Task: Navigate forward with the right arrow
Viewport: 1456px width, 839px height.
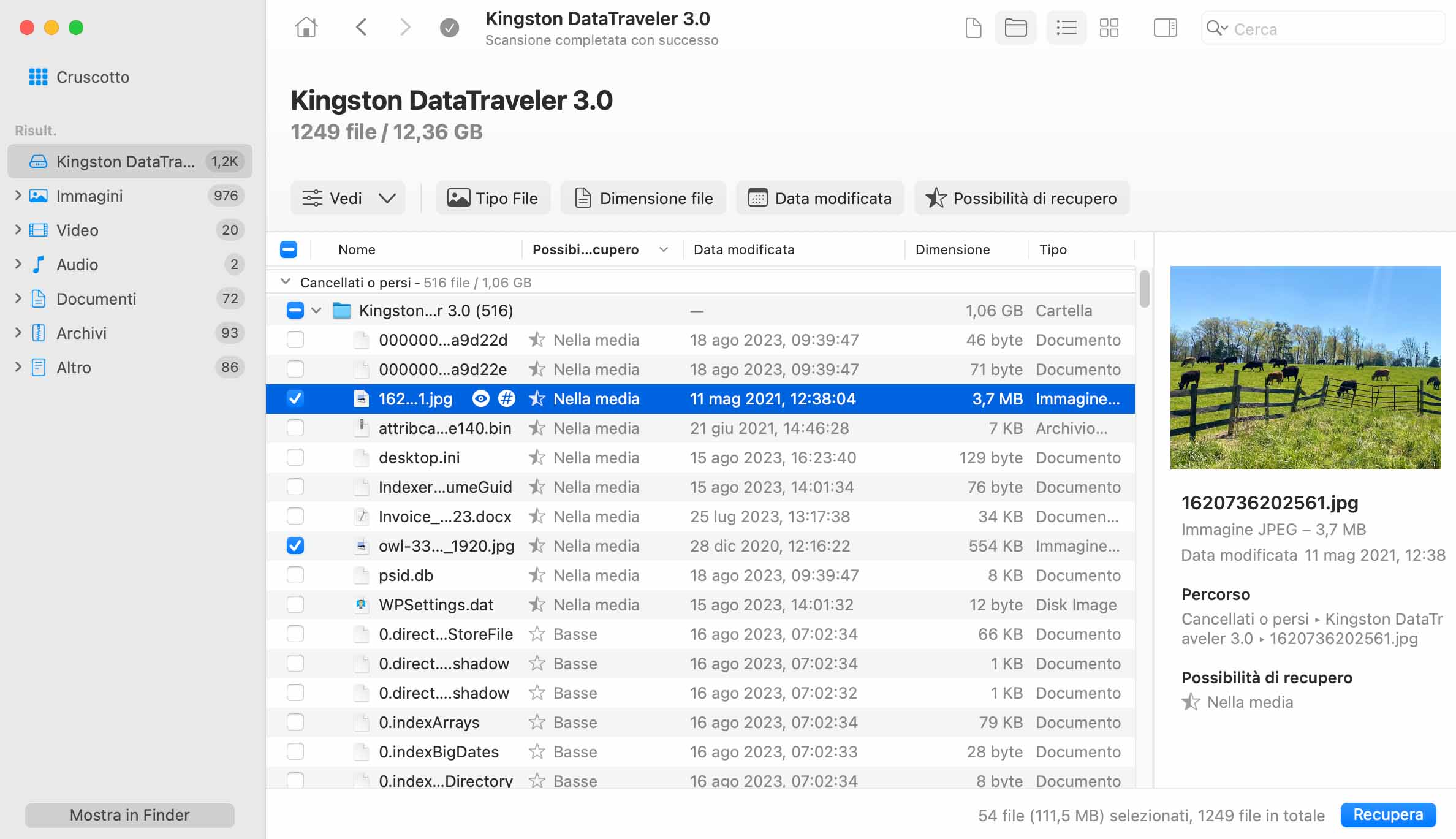Action: click(404, 28)
